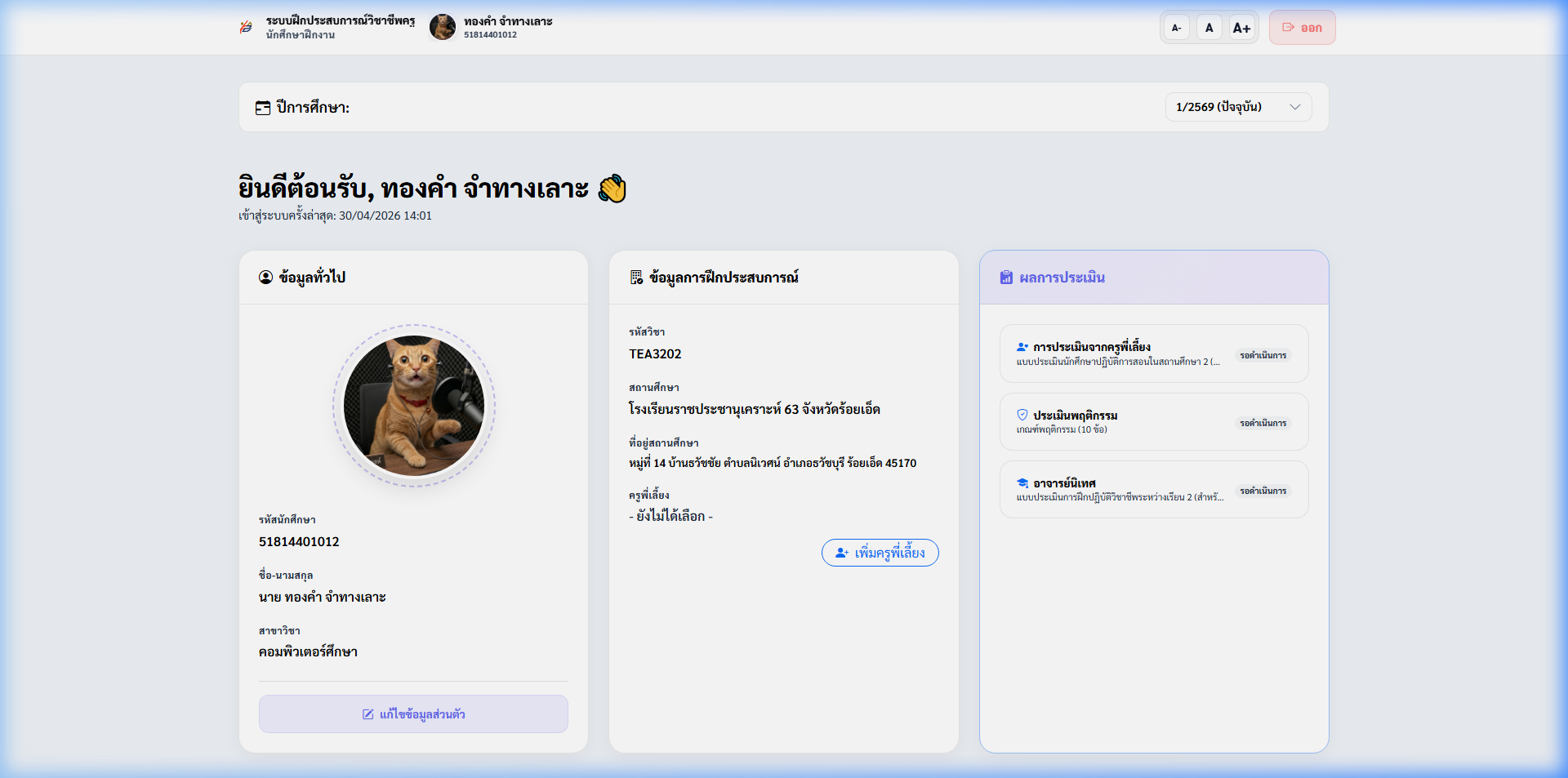
Task: Click the add-person icon on เพิ่มครูพี่เลี้ยง button
Action: tap(842, 553)
